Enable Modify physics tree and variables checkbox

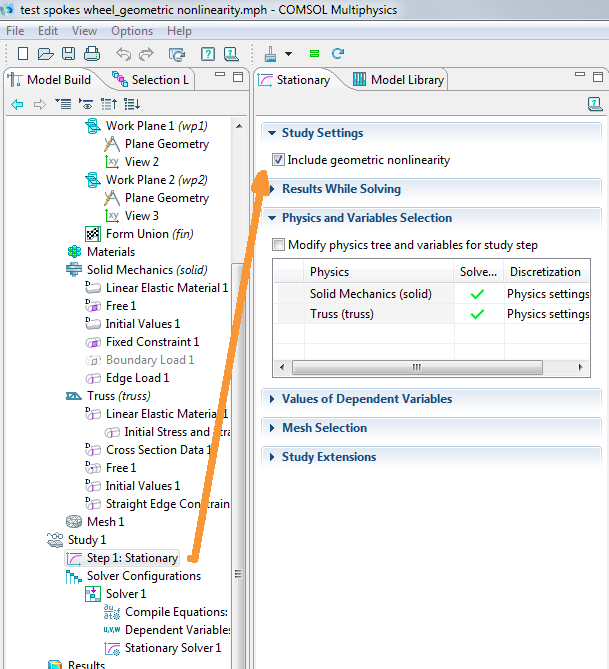coord(278,245)
